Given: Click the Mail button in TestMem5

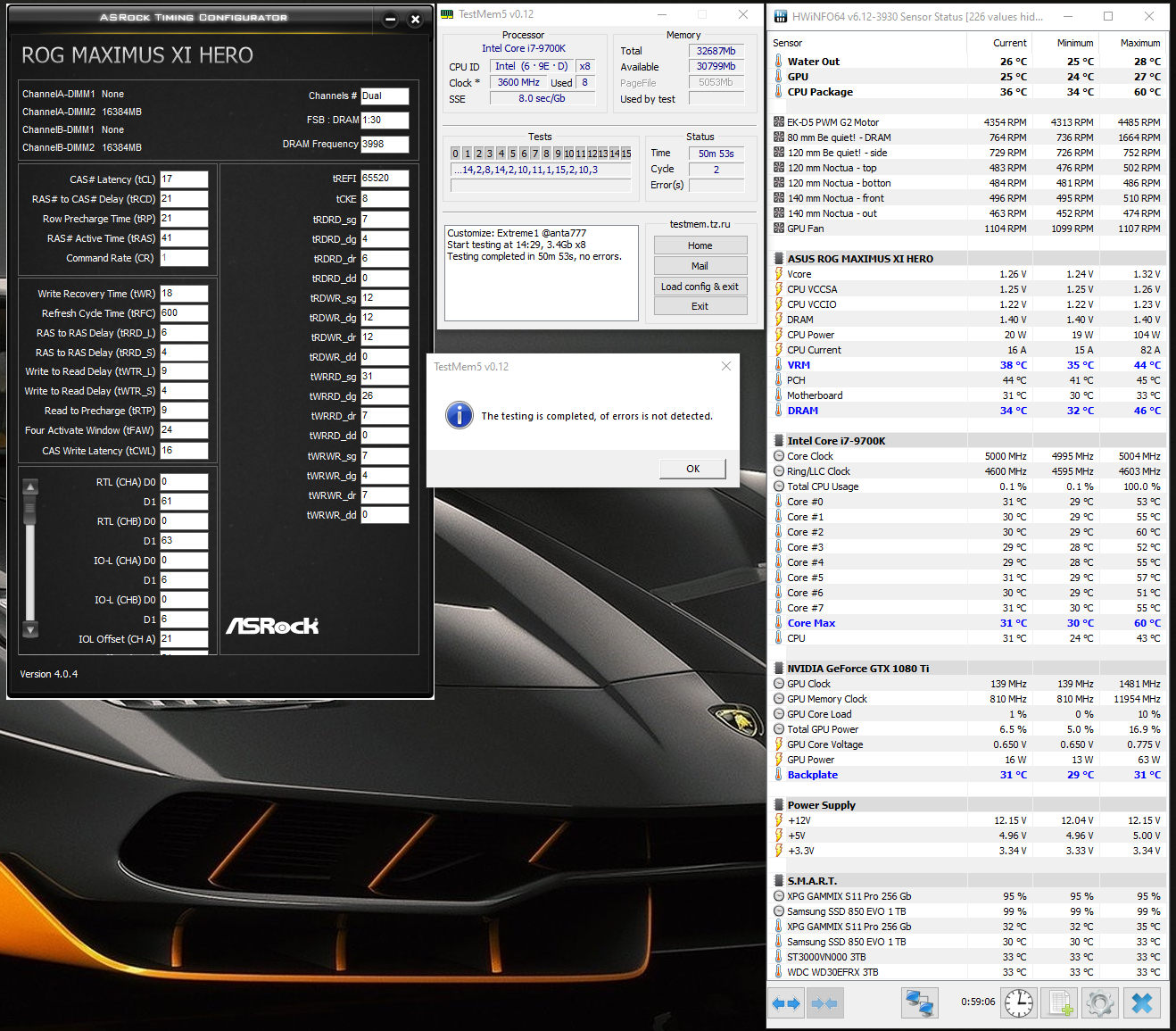Looking at the screenshot, I should pyautogui.click(x=700, y=266).
